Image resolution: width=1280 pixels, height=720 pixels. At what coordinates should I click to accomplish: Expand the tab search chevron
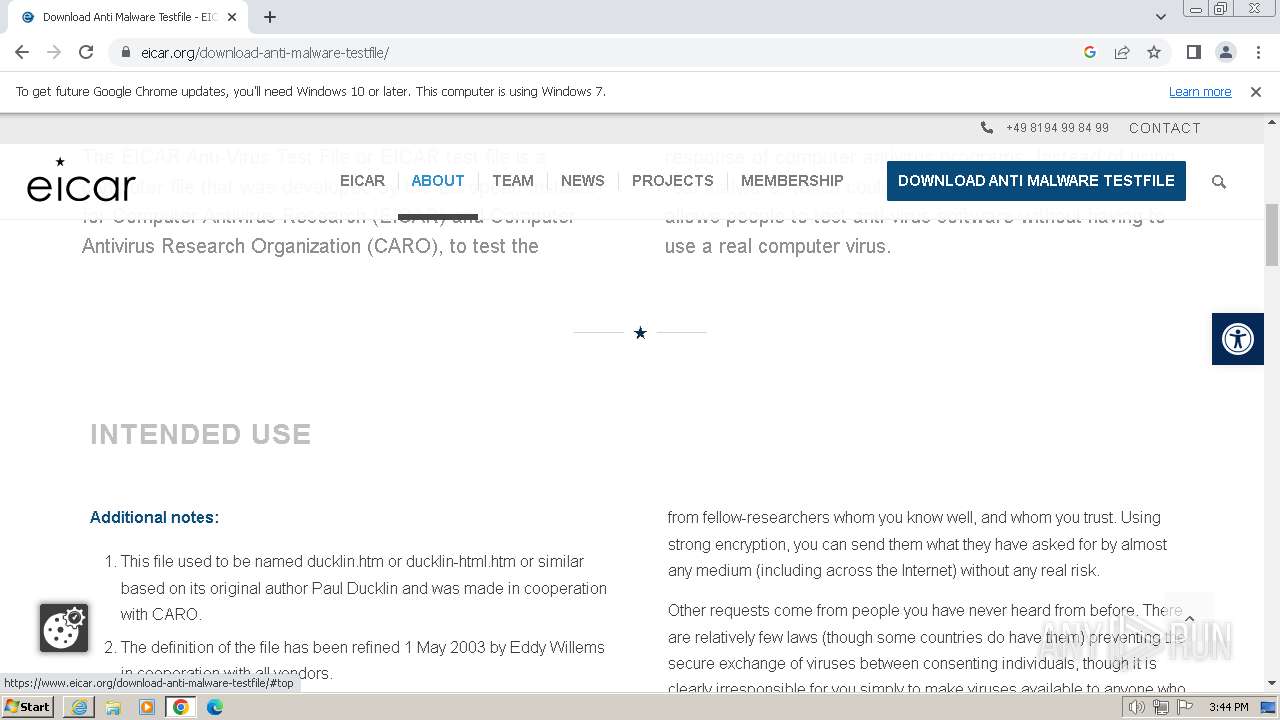pos(1160,17)
